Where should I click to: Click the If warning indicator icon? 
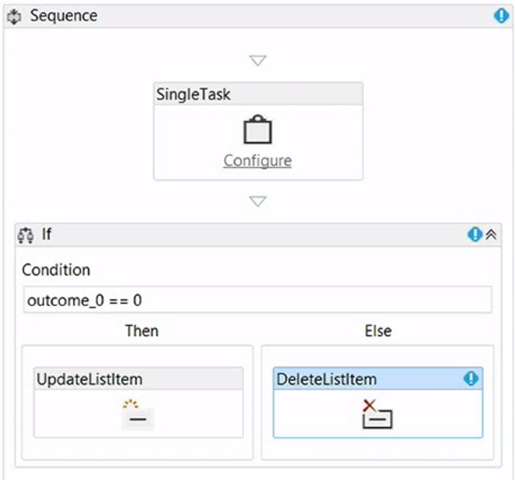pos(475,234)
